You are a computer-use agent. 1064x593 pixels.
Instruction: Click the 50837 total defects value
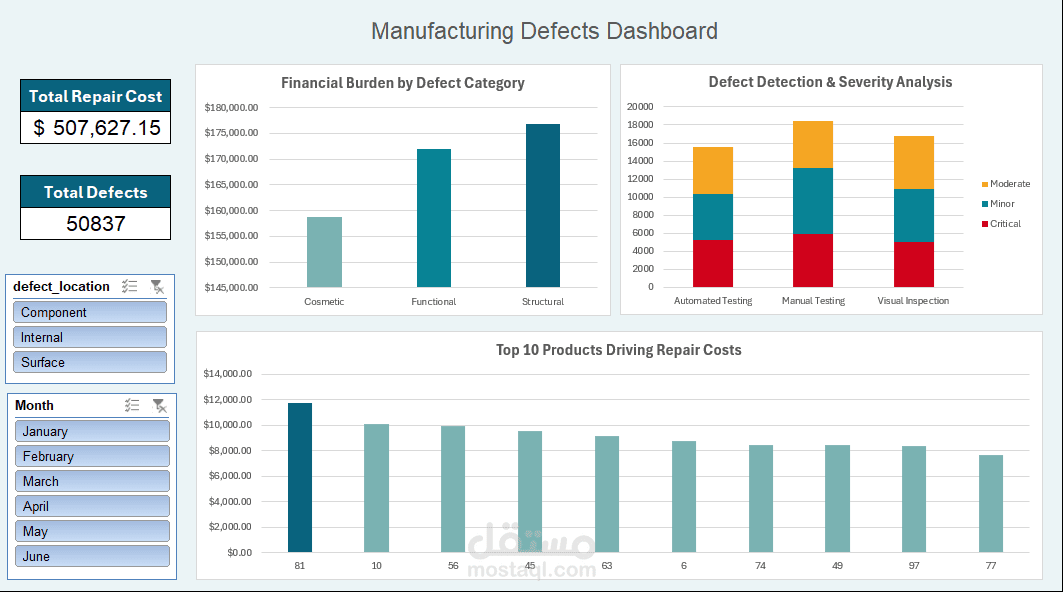coord(96,224)
